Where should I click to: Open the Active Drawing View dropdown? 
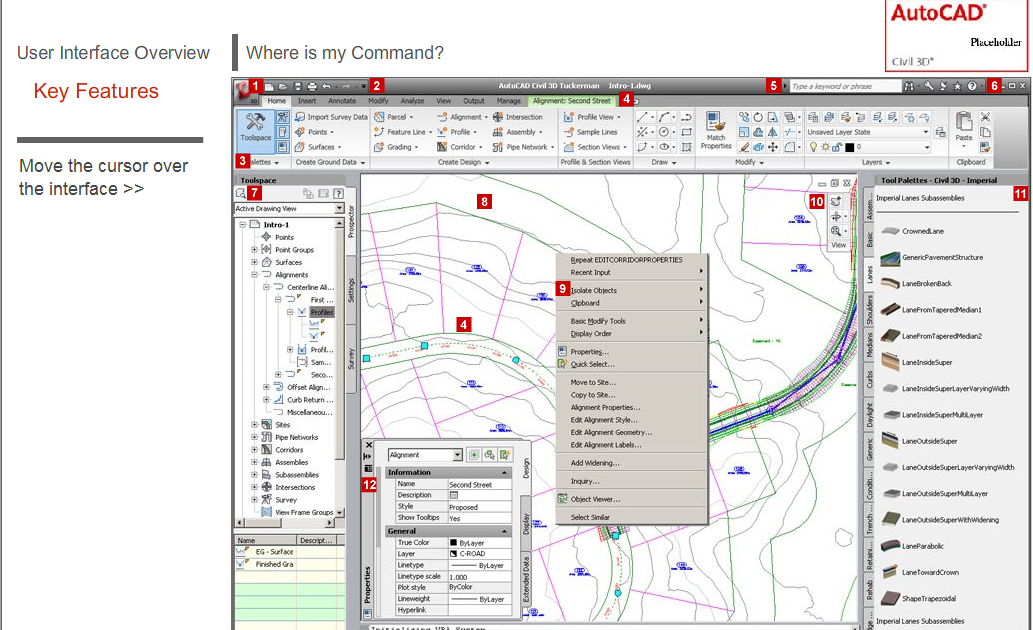339,208
